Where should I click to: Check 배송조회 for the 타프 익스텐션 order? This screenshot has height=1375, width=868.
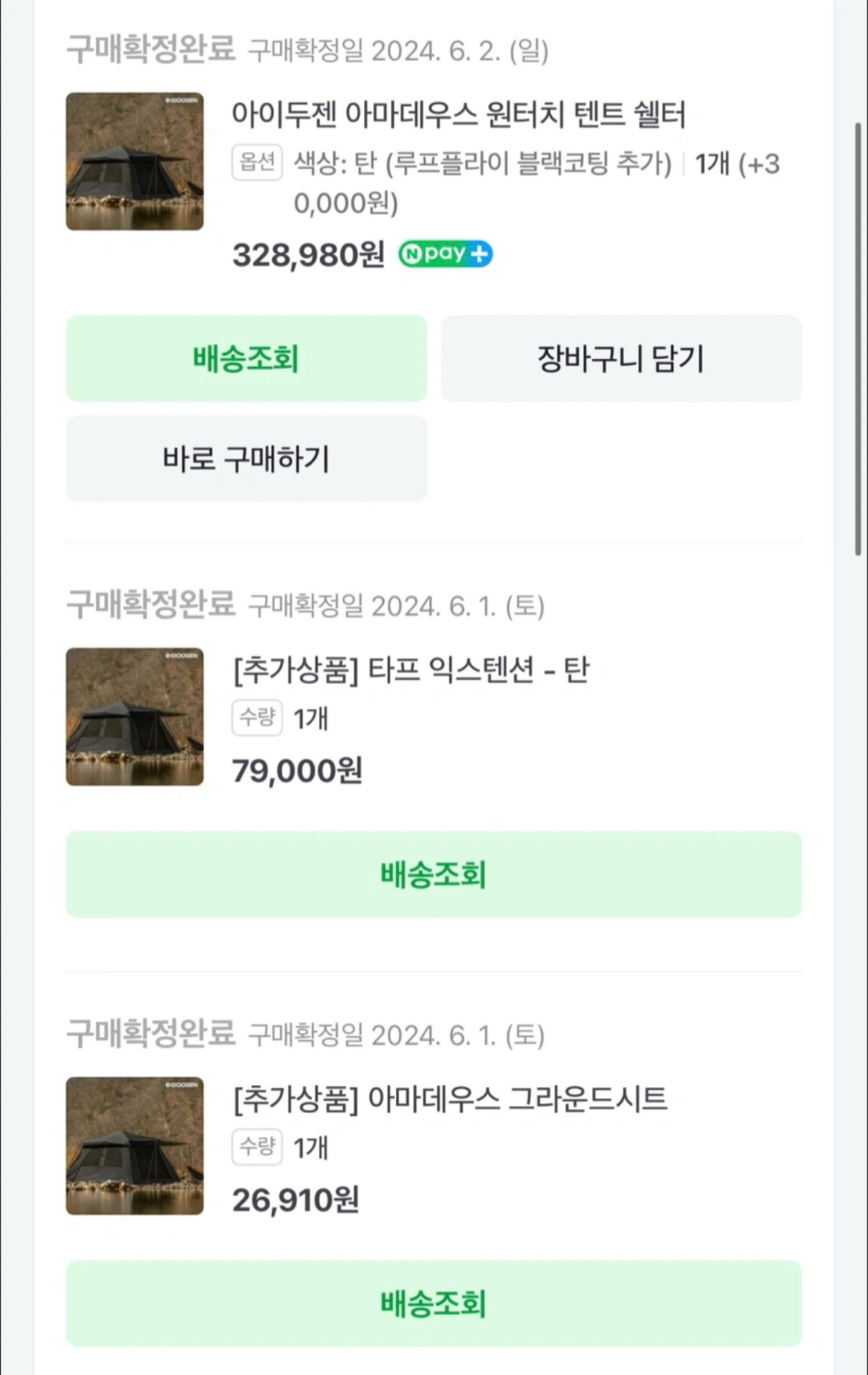(434, 874)
